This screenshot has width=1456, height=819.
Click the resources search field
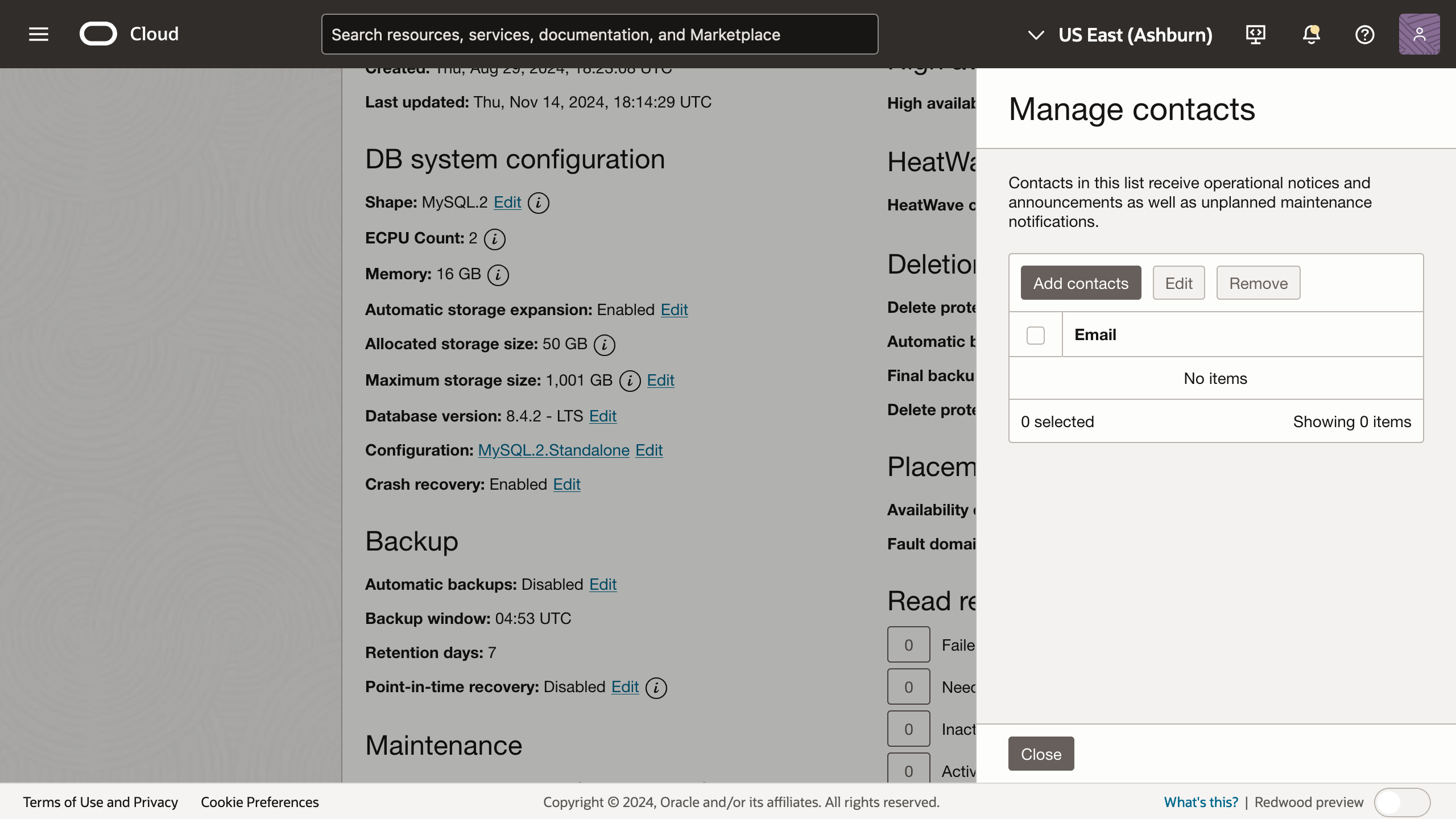click(x=599, y=34)
